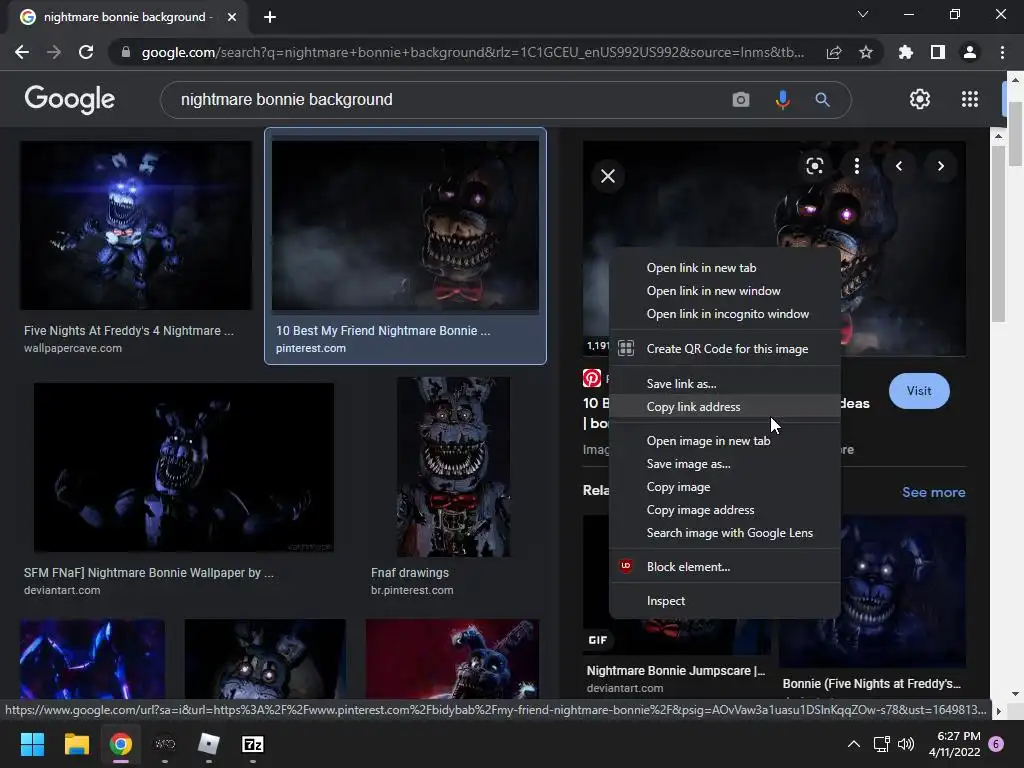
Task: Open the Google apps grid
Action: pos(970,99)
